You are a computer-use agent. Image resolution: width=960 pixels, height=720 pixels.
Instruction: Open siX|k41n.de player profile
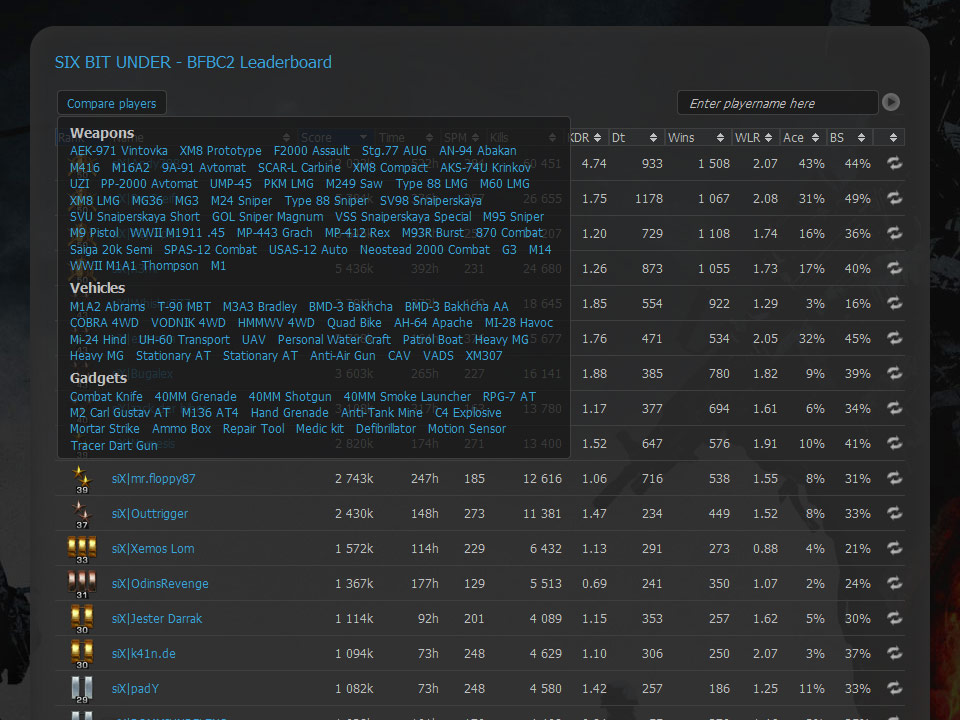(x=143, y=653)
